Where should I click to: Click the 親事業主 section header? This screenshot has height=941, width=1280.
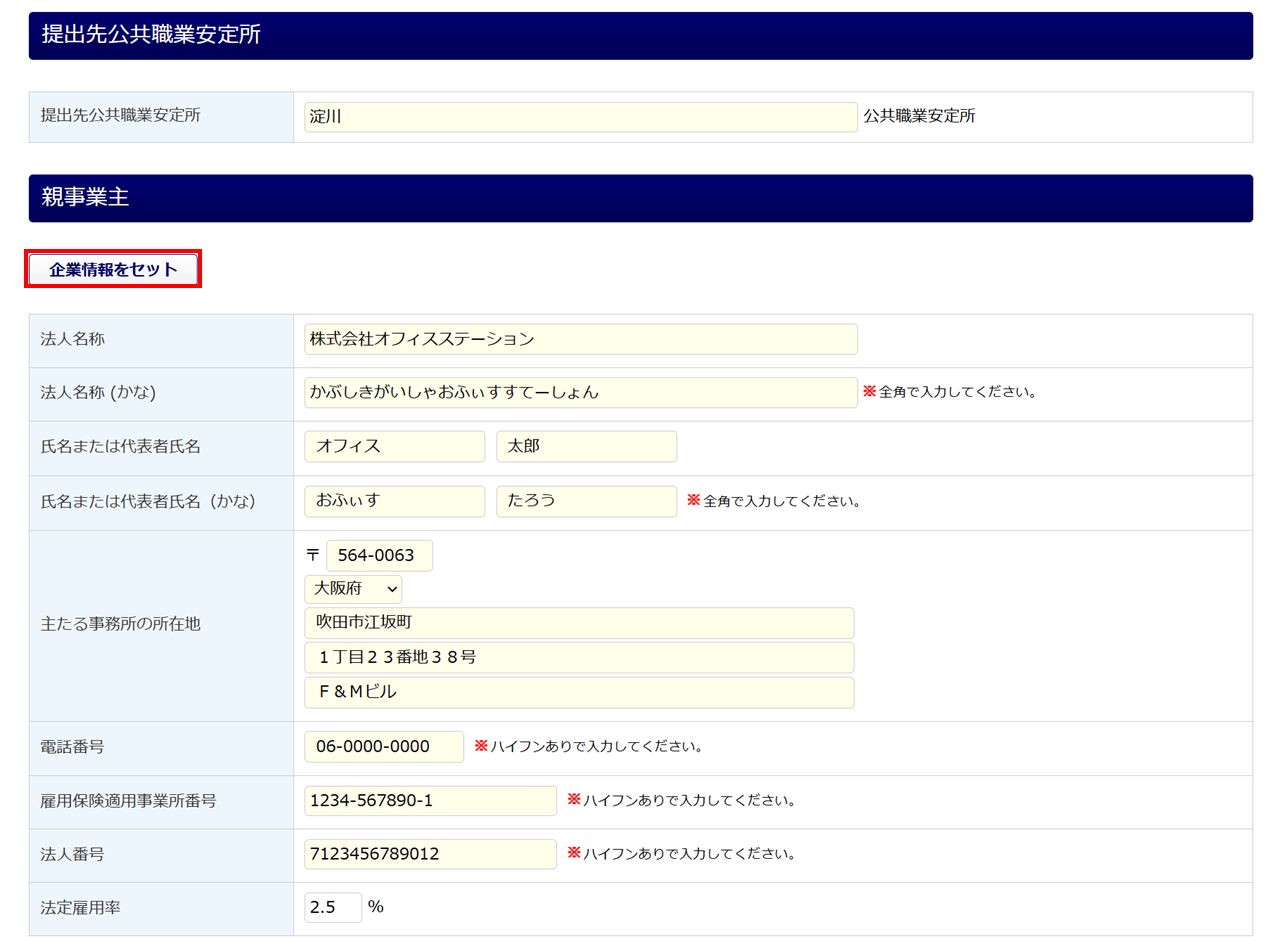[x=640, y=198]
